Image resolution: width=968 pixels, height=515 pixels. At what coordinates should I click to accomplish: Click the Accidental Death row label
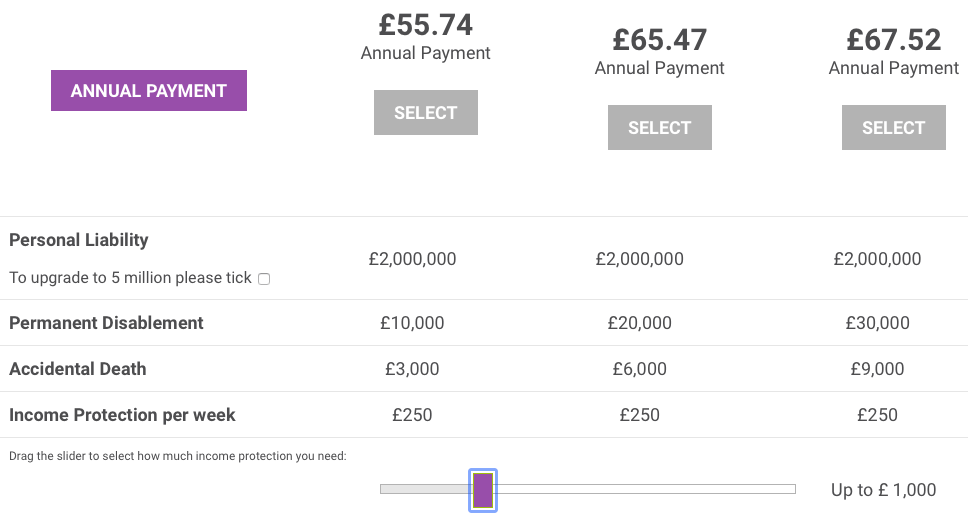point(78,369)
